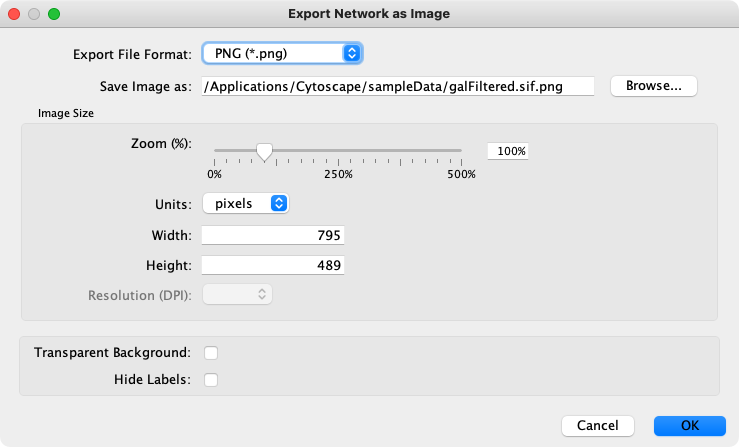Image resolution: width=739 pixels, height=447 pixels.
Task: Open the Resolution (DPI) dropdown
Action: coord(238,294)
